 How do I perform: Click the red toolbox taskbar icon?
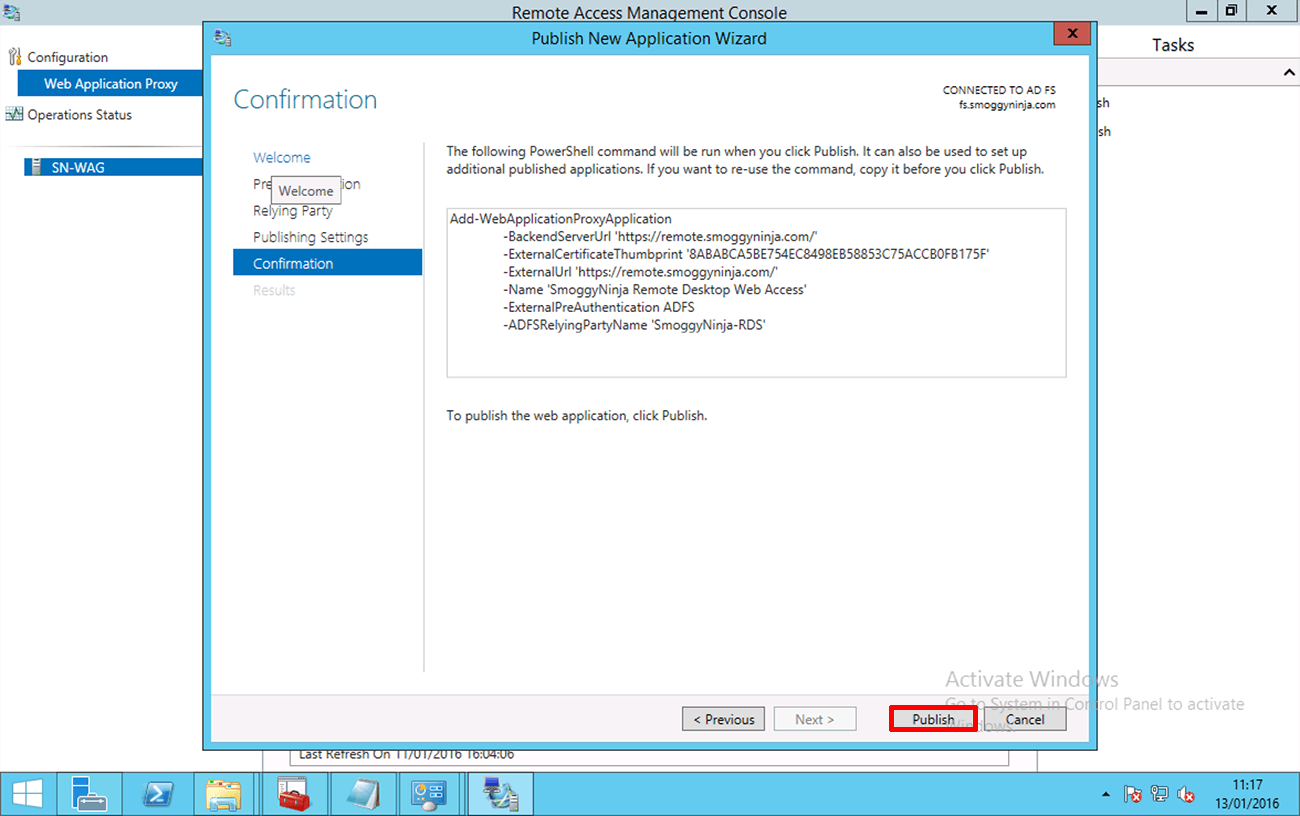294,794
